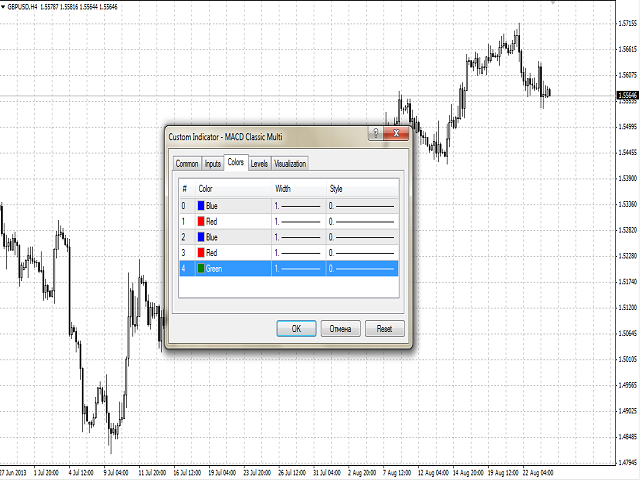Open the width selector for row 2

[299, 237]
